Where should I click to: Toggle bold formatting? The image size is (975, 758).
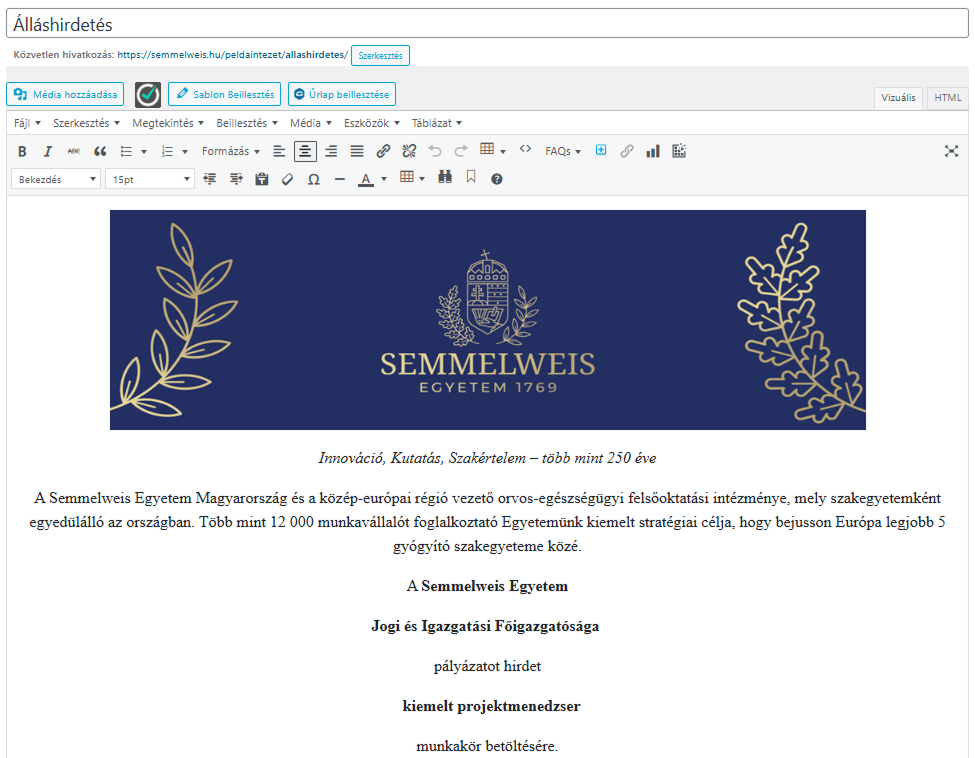point(22,151)
